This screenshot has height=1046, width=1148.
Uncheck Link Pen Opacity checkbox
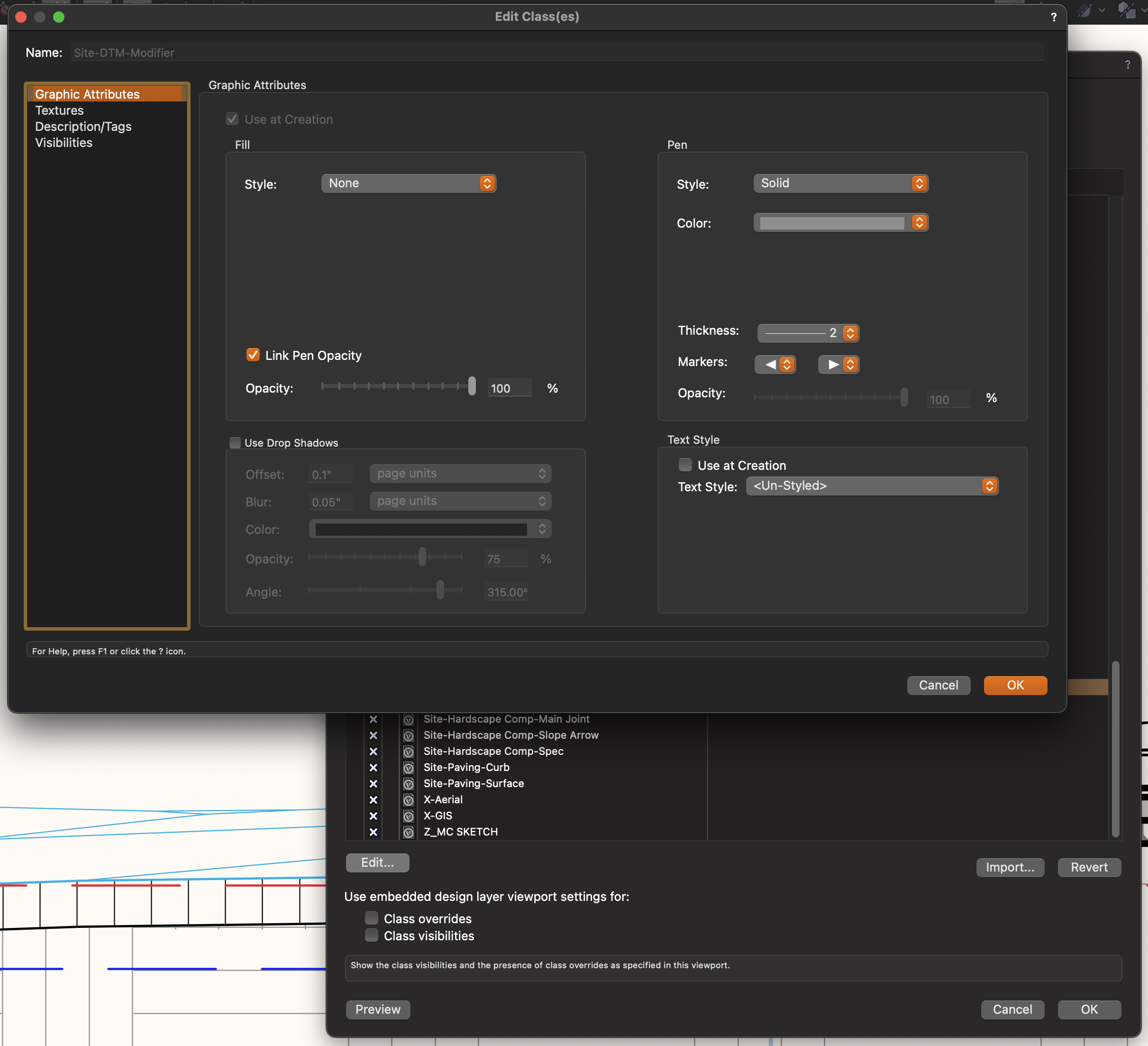(253, 355)
